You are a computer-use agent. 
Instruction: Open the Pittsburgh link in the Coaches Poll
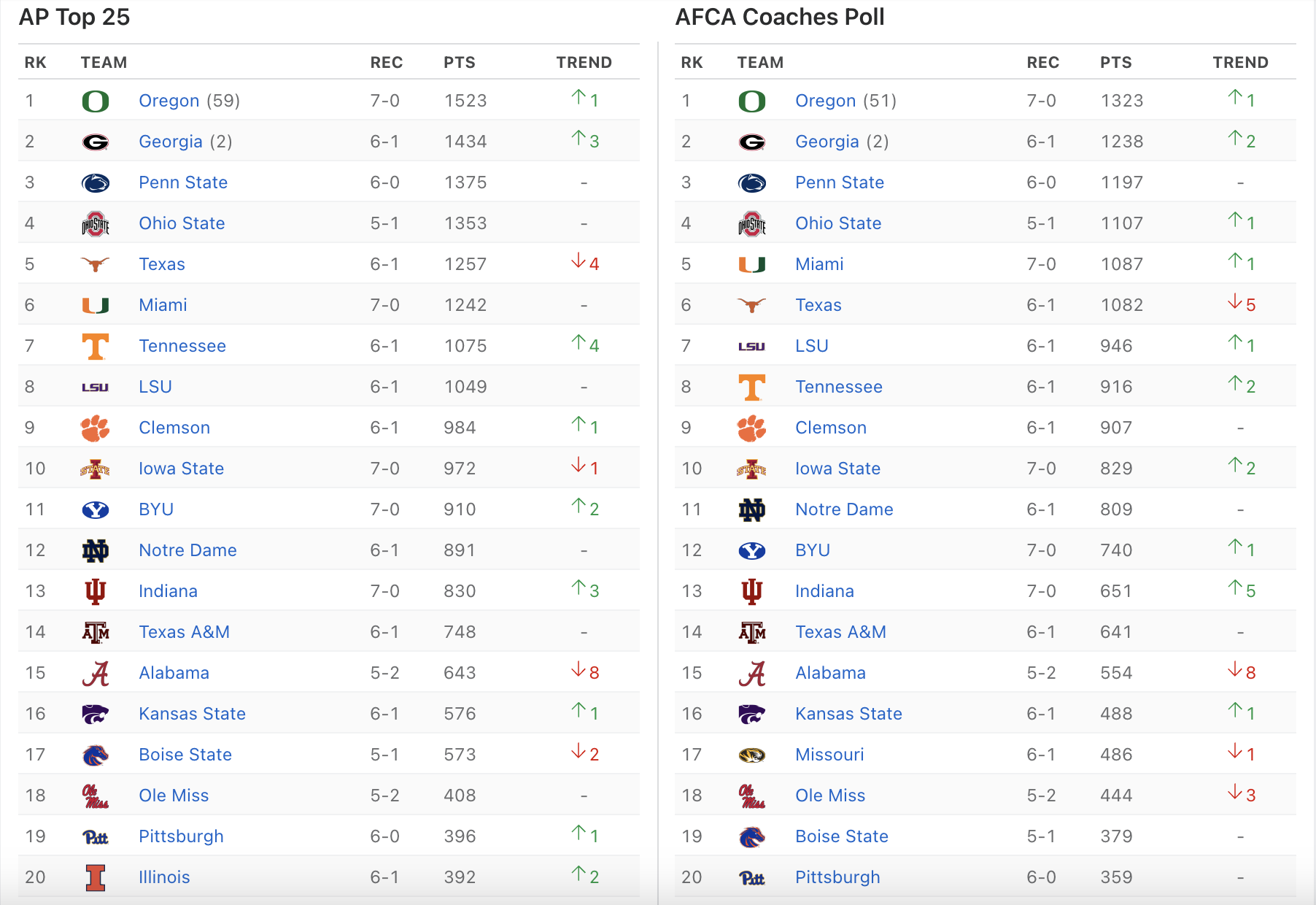[x=837, y=877]
